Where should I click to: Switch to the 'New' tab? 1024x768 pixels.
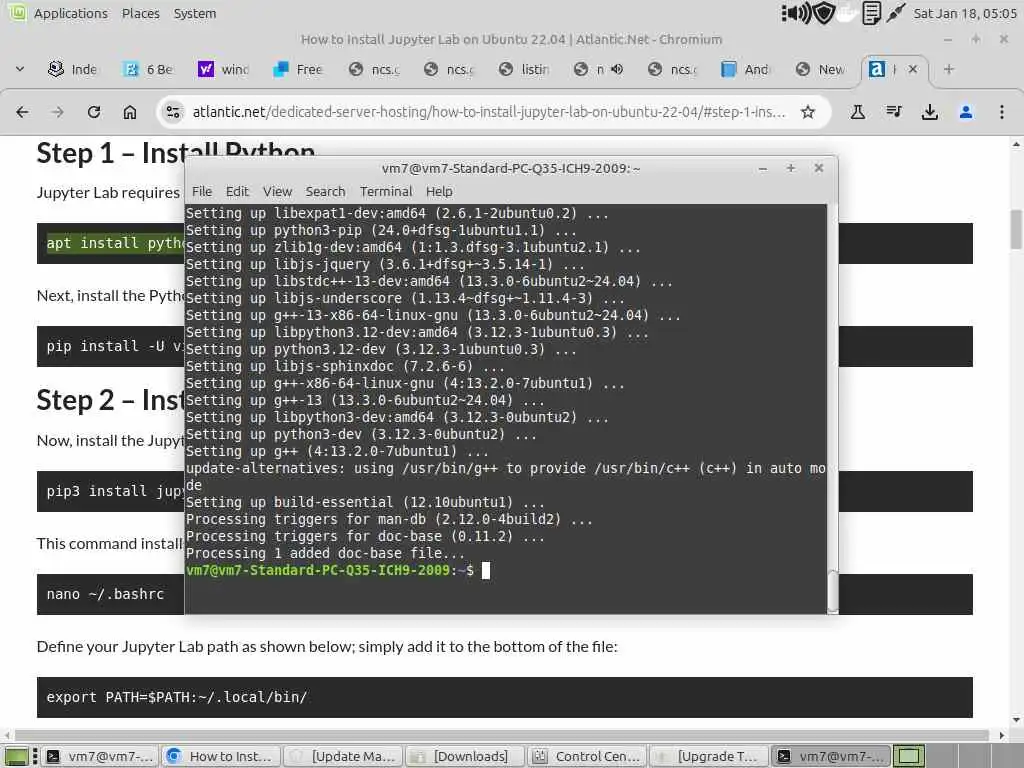[821, 69]
